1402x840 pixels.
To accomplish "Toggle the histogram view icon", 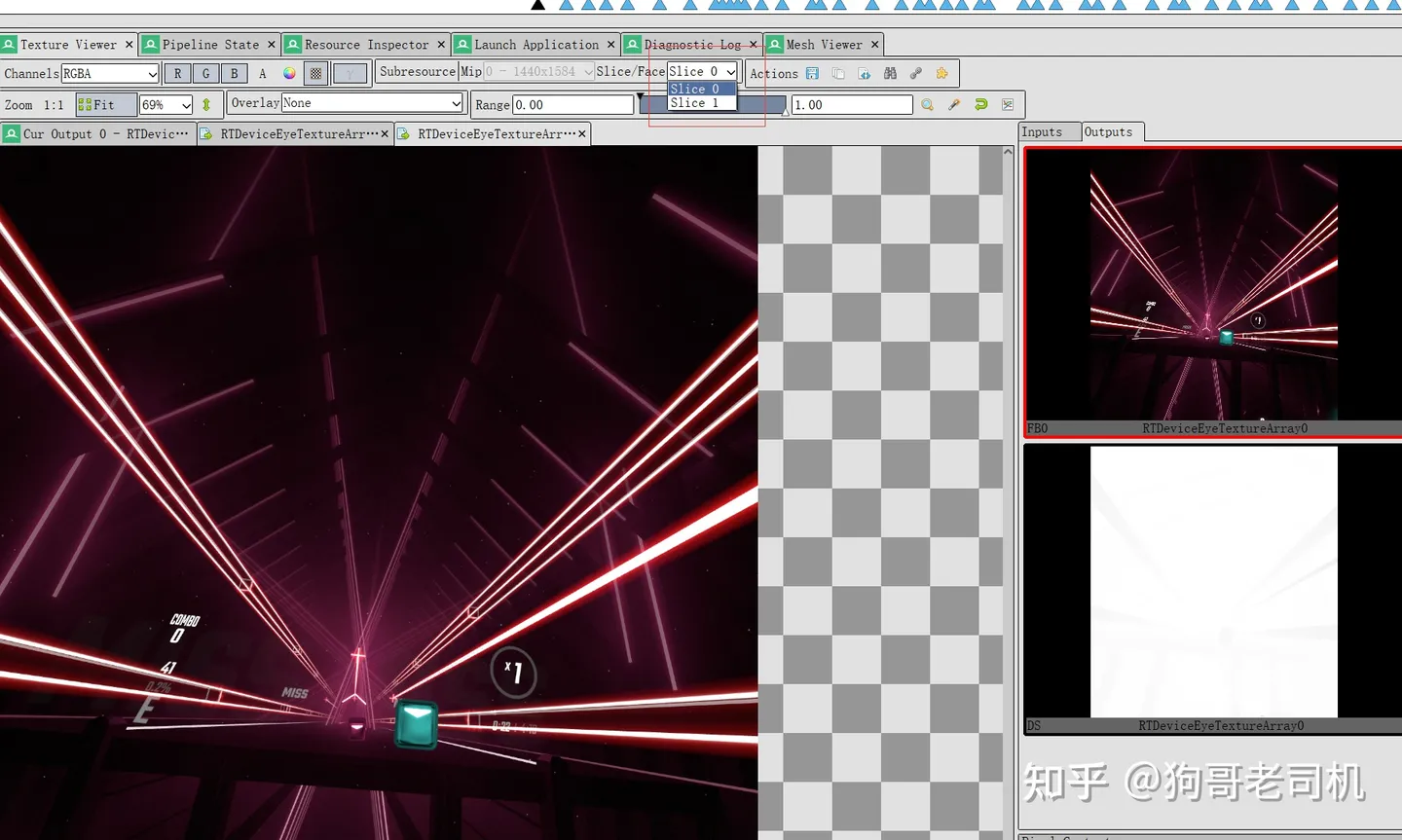I will (x=1008, y=104).
